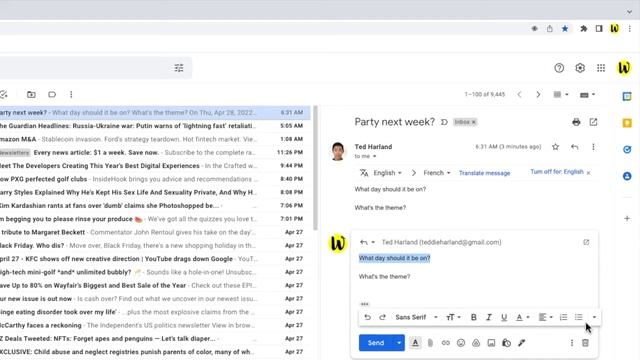Open the Google apps grid
This screenshot has width=640, height=360.
click(x=601, y=68)
